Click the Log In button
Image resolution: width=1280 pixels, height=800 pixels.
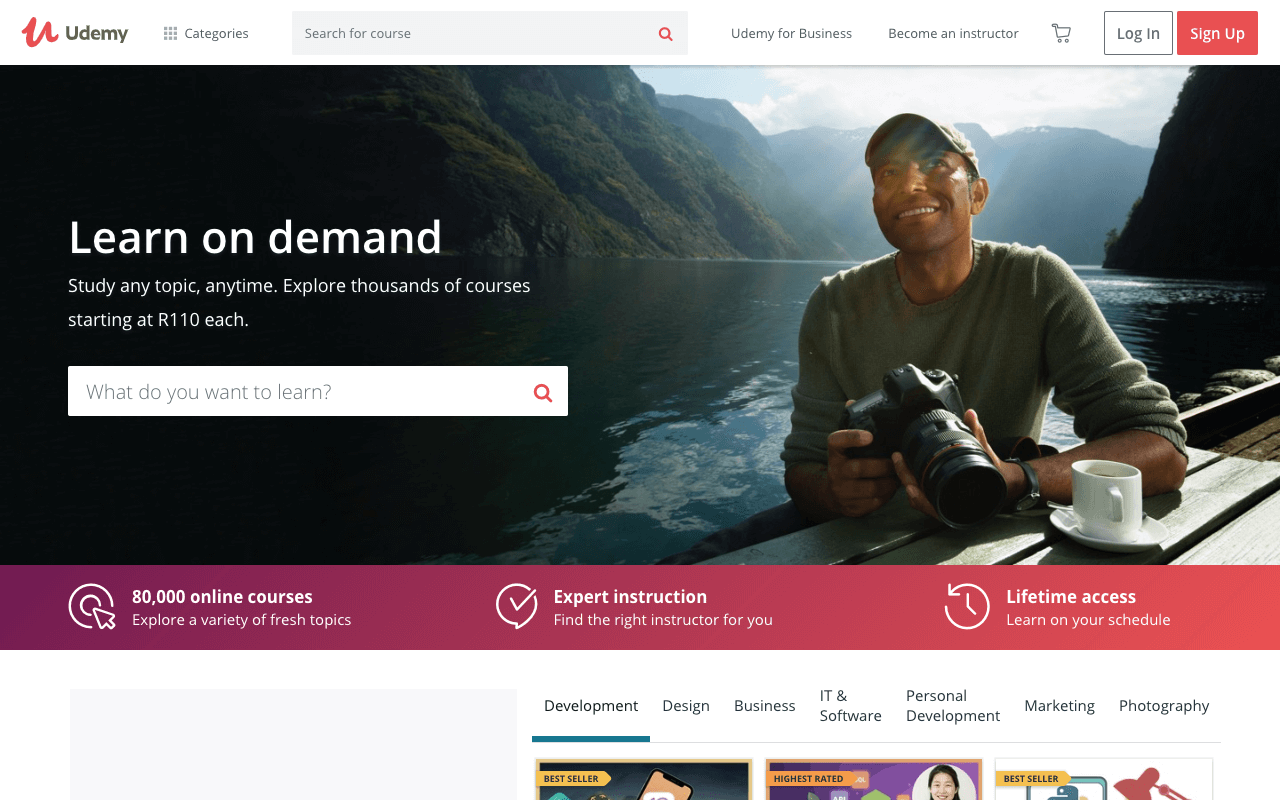point(1137,33)
